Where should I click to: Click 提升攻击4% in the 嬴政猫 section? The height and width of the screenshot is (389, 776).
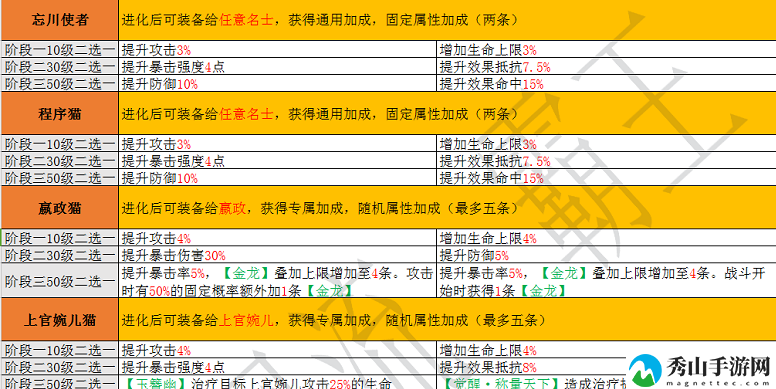[278, 238]
